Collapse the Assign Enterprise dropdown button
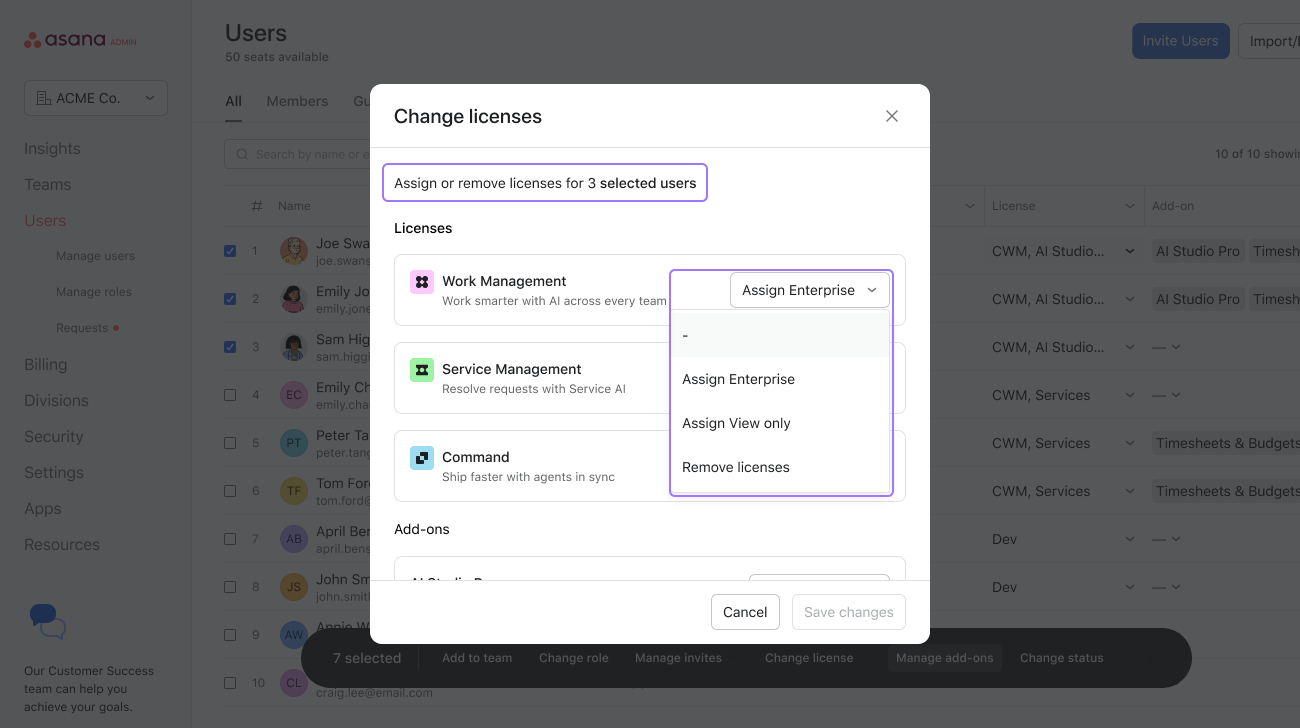Image resolution: width=1300 pixels, height=728 pixels. point(810,290)
